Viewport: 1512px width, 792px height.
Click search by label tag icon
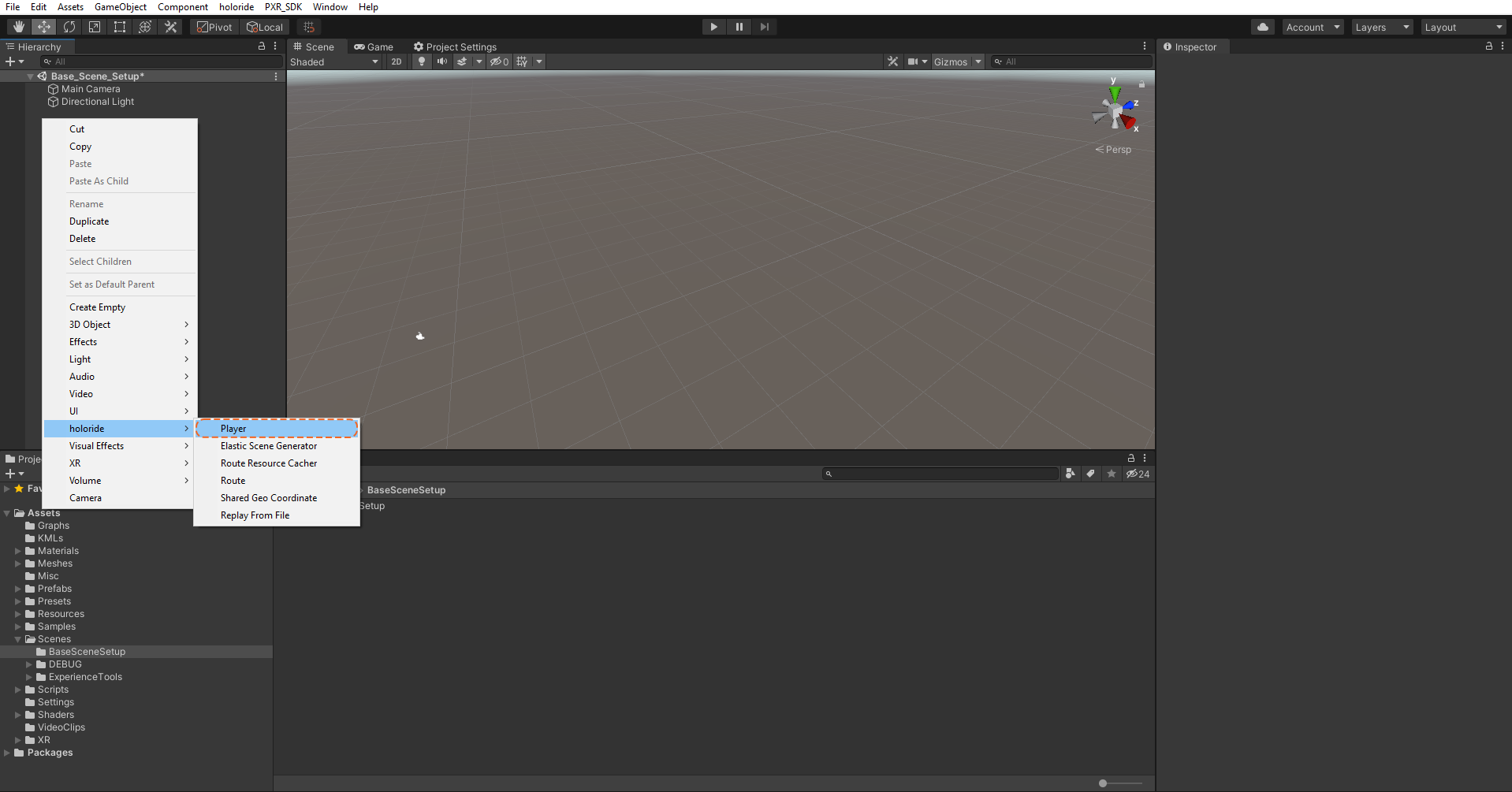point(1090,474)
